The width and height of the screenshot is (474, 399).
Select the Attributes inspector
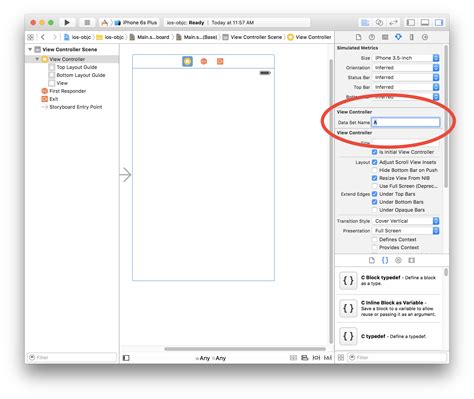pyautogui.click(x=398, y=37)
